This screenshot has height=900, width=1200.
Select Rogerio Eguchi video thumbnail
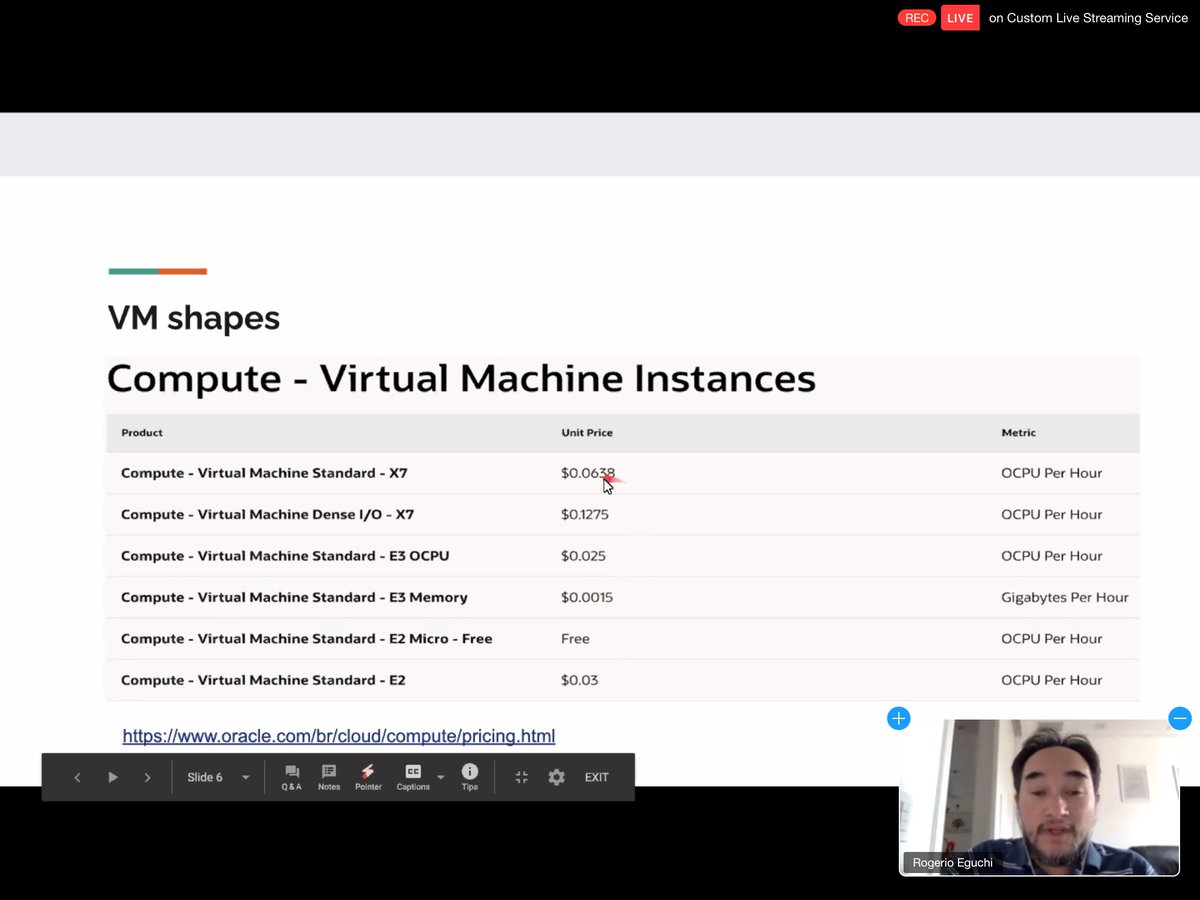(x=1039, y=797)
